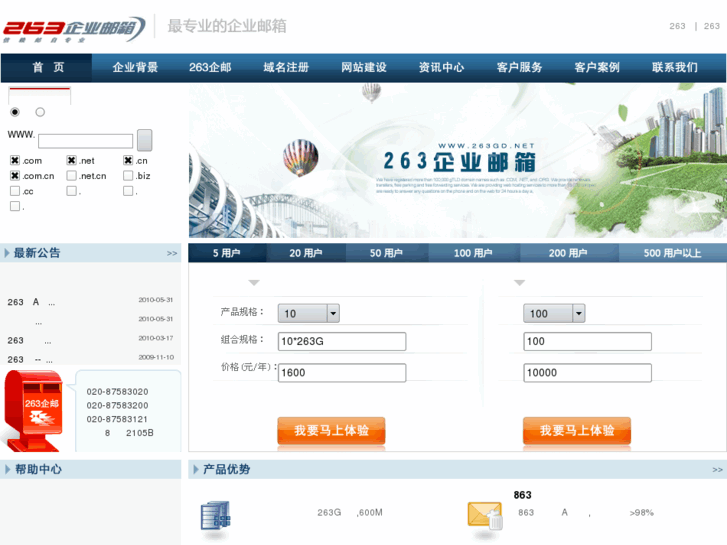This screenshot has height=545, width=727.
Task: Click the 帮助中心 section heading
Action: (38, 469)
